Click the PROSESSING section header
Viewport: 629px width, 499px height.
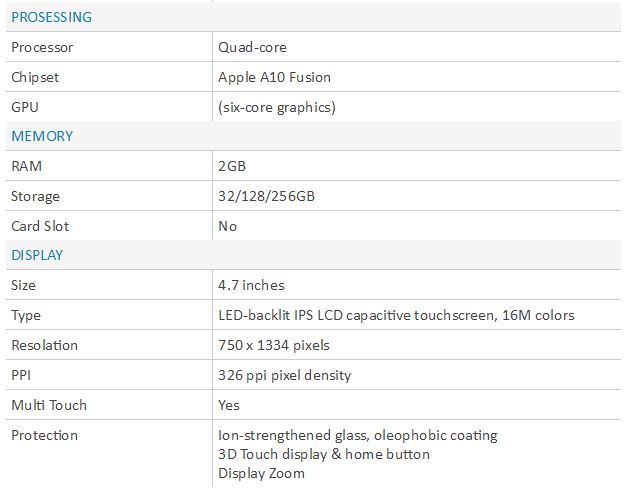[51, 17]
